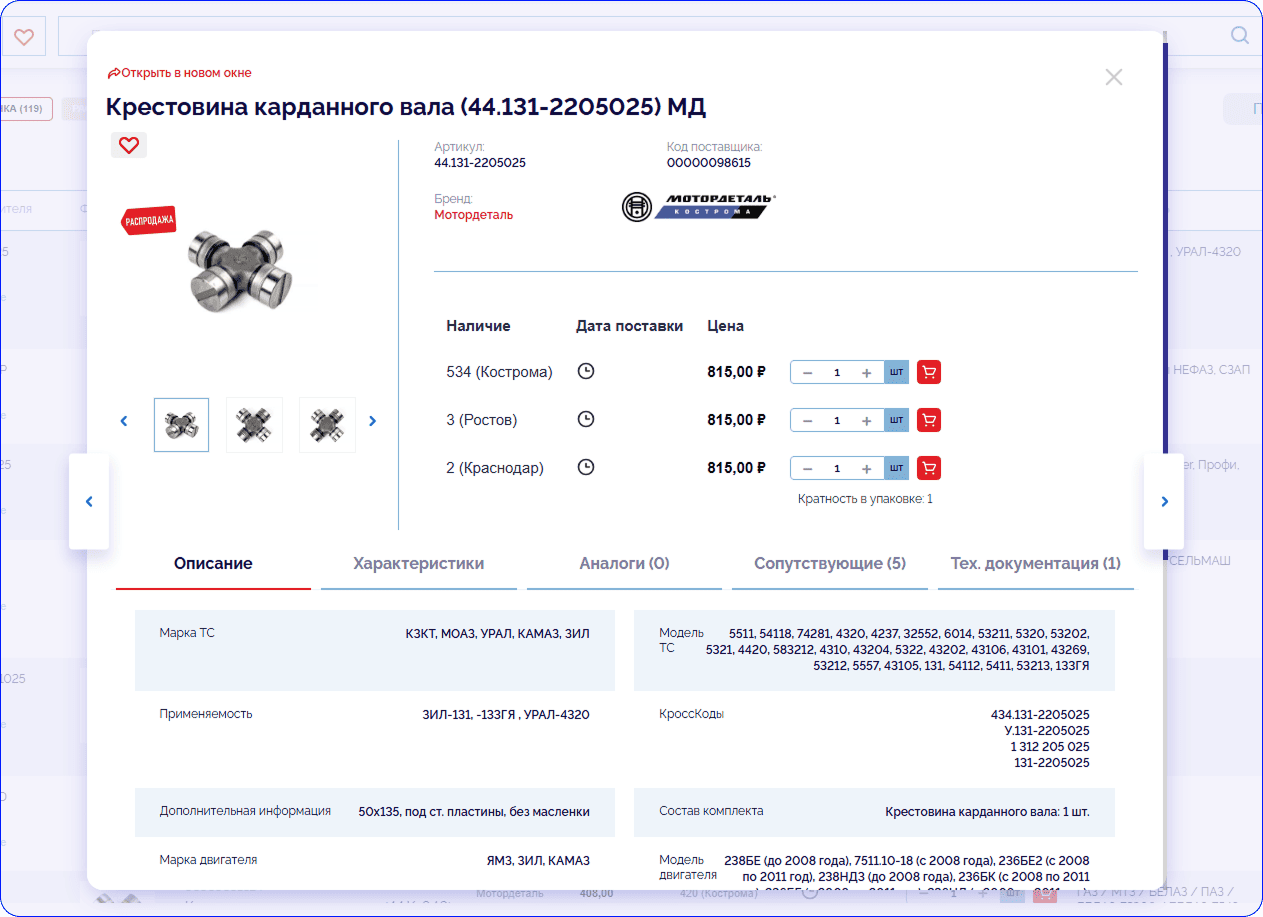The height and width of the screenshot is (917, 1263).
Task: Click delivery date clock icon for Kostroma
Action: (x=586, y=371)
